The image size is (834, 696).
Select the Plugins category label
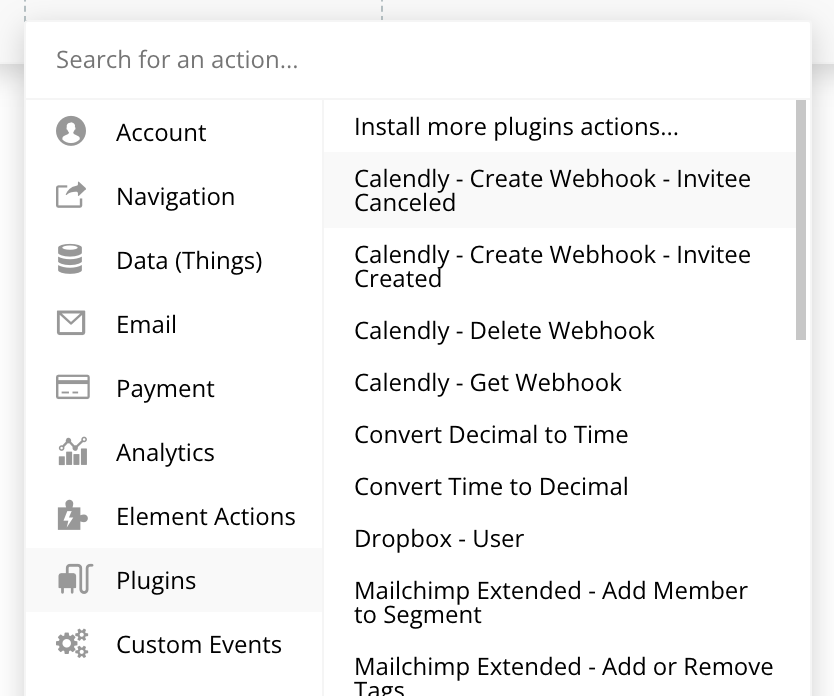156,580
